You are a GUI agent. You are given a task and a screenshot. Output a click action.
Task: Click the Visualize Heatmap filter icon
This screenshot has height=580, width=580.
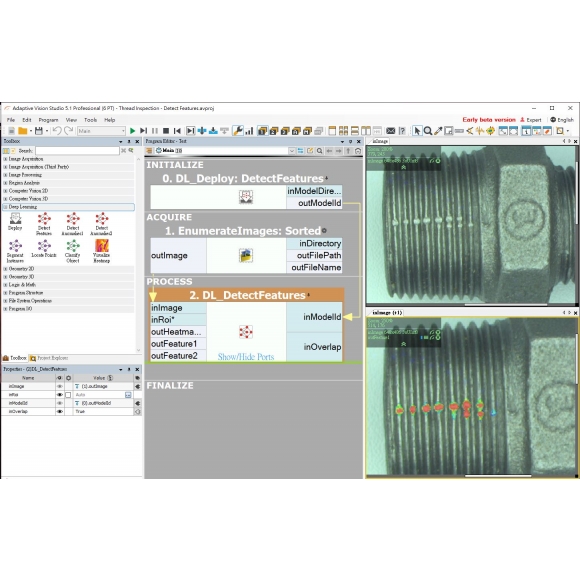(102, 251)
